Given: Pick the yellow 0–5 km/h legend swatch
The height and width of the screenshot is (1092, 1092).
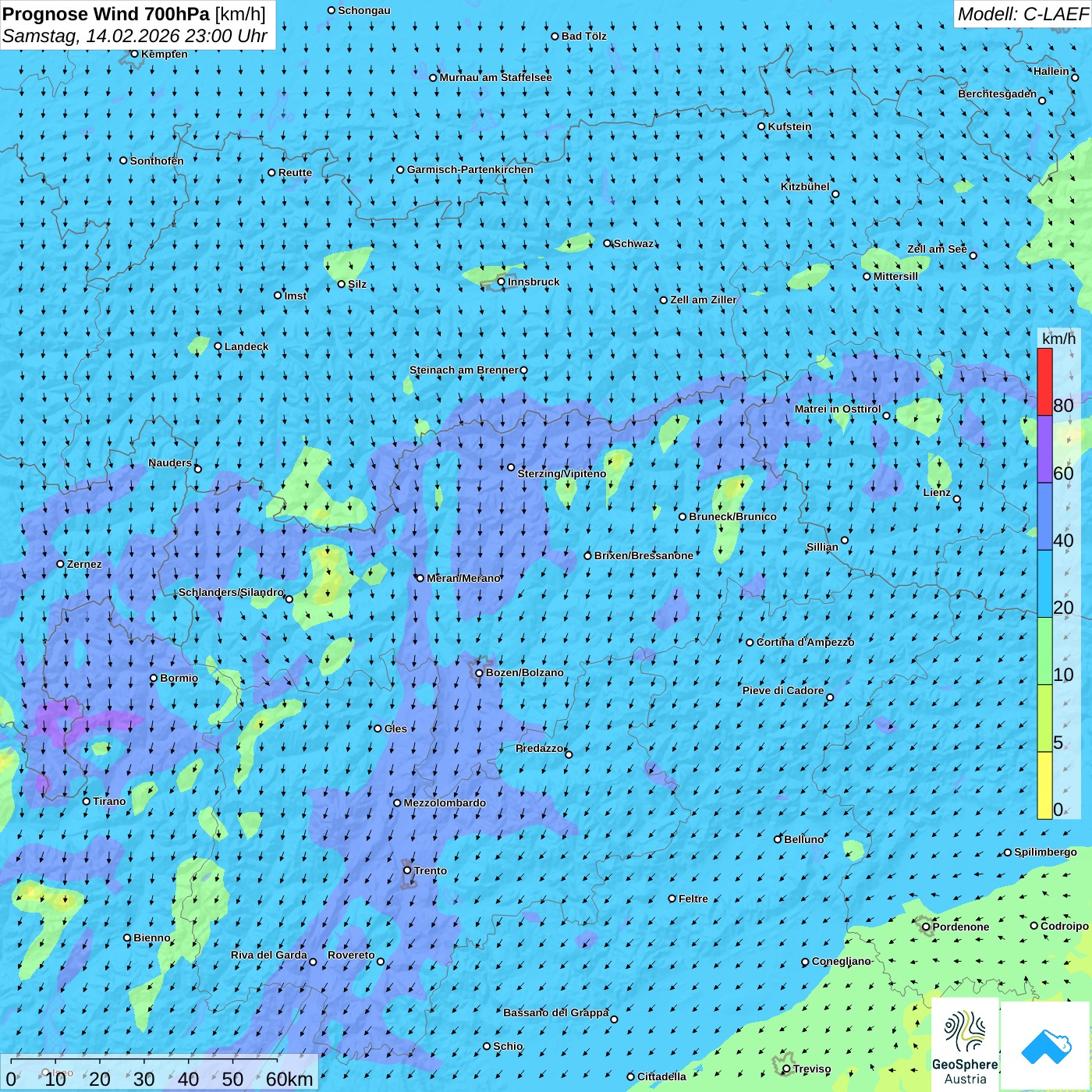Looking at the screenshot, I should (x=1044, y=785).
